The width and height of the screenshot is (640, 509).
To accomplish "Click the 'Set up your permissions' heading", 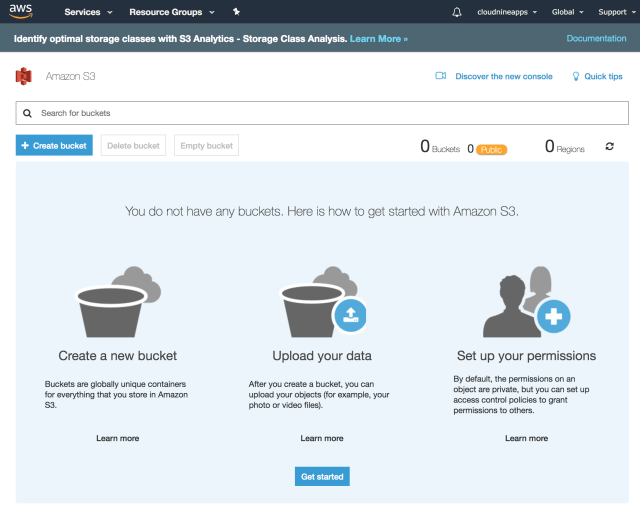I will 527,356.
